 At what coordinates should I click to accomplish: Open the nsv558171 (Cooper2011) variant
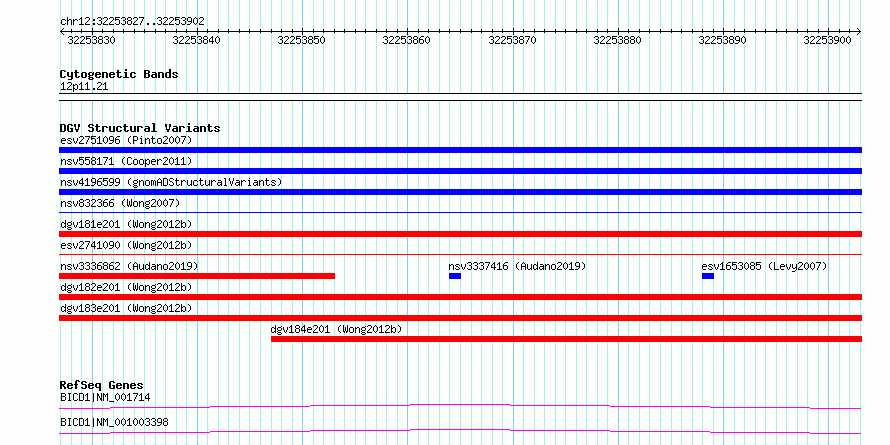pos(126,161)
